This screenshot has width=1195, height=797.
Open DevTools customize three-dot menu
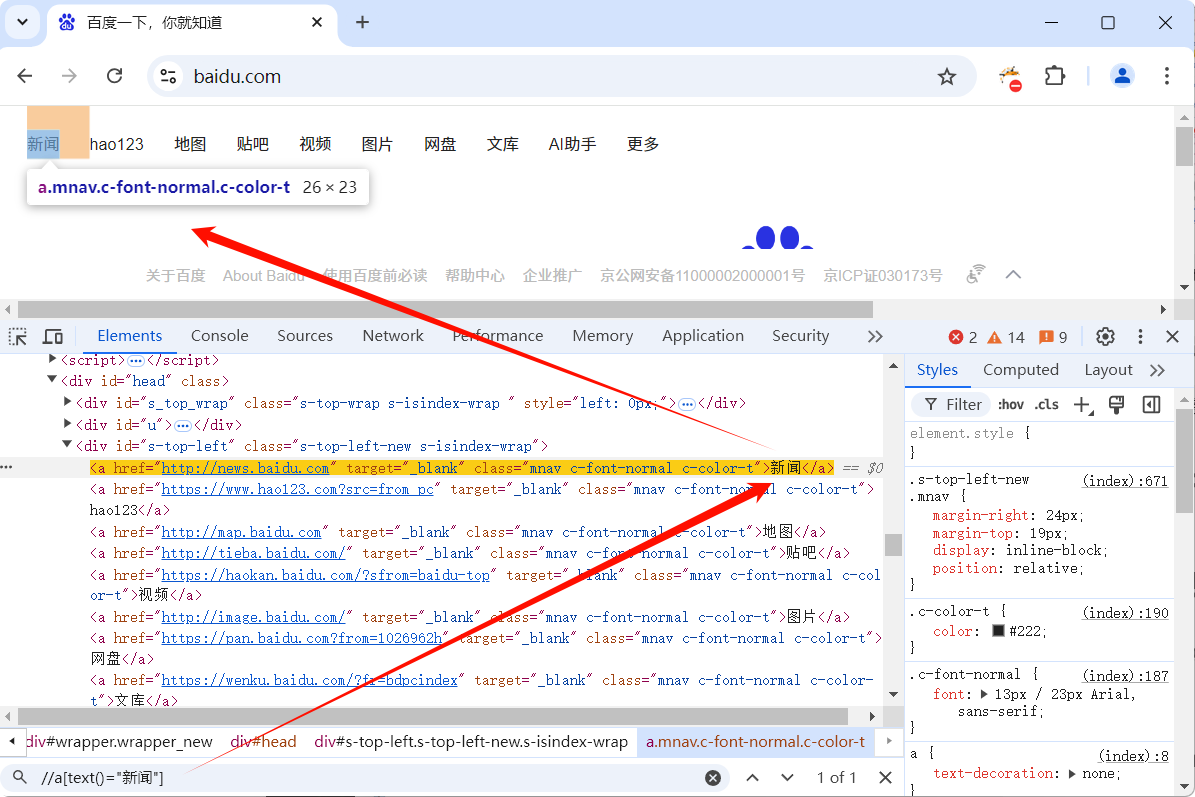[x=1140, y=337]
